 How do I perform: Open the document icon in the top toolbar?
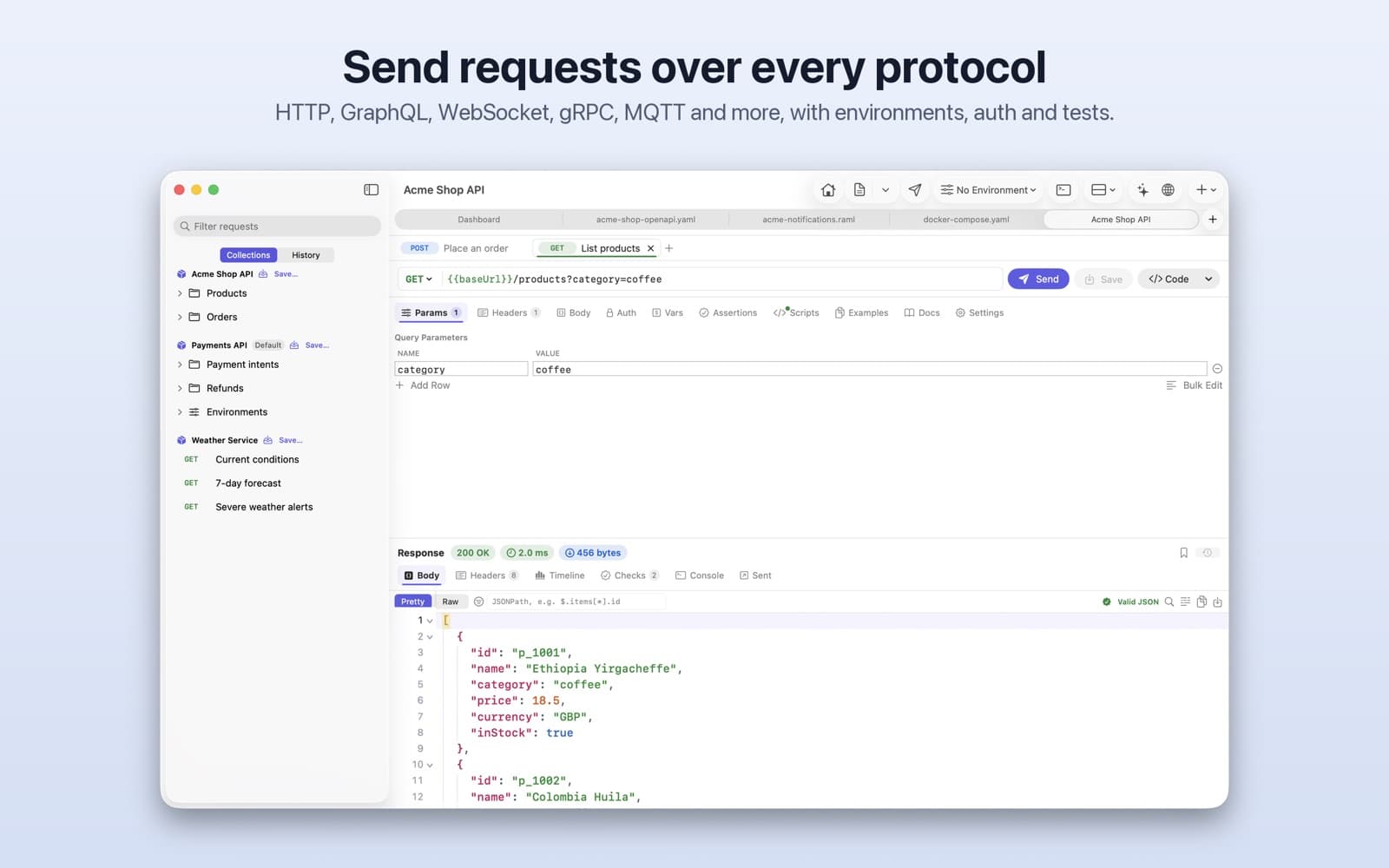[859, 190]
